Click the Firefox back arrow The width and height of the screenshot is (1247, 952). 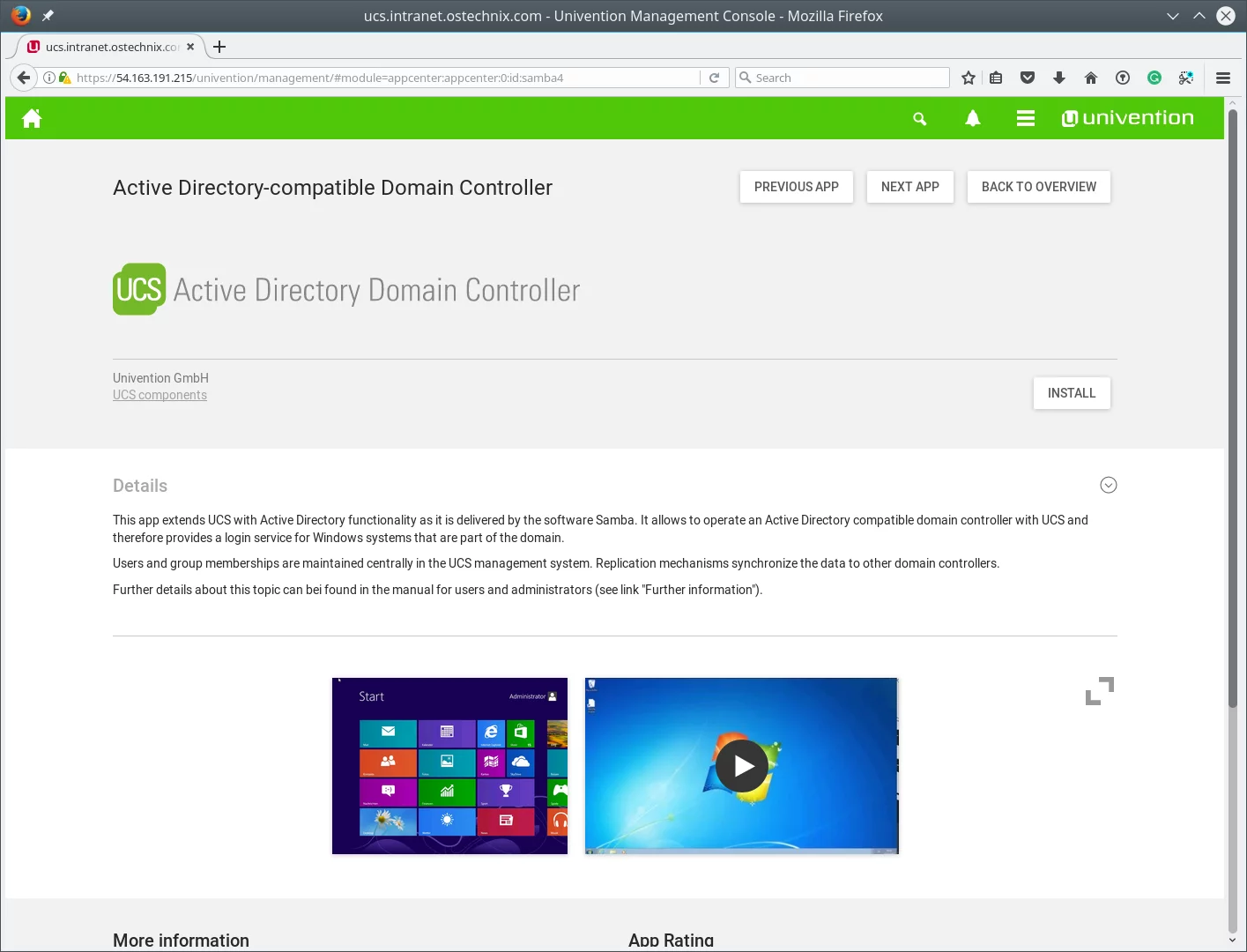click(24, 78)
